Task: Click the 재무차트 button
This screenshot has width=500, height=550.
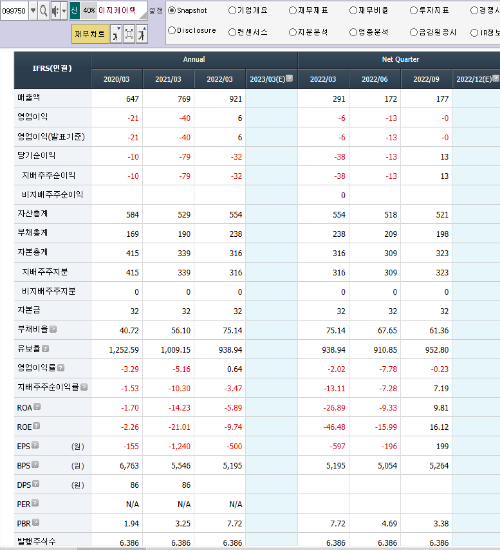Action: (x=90, y=34)
